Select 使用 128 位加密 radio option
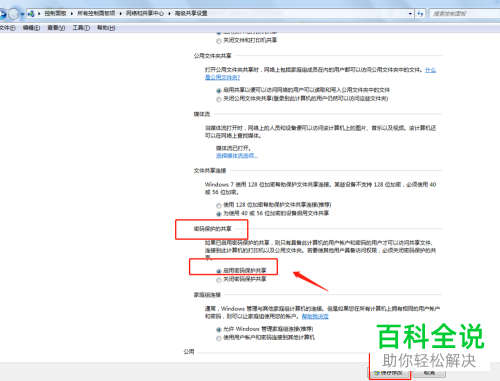This screenshot has width=500, height=381. (x=219, y=205)
